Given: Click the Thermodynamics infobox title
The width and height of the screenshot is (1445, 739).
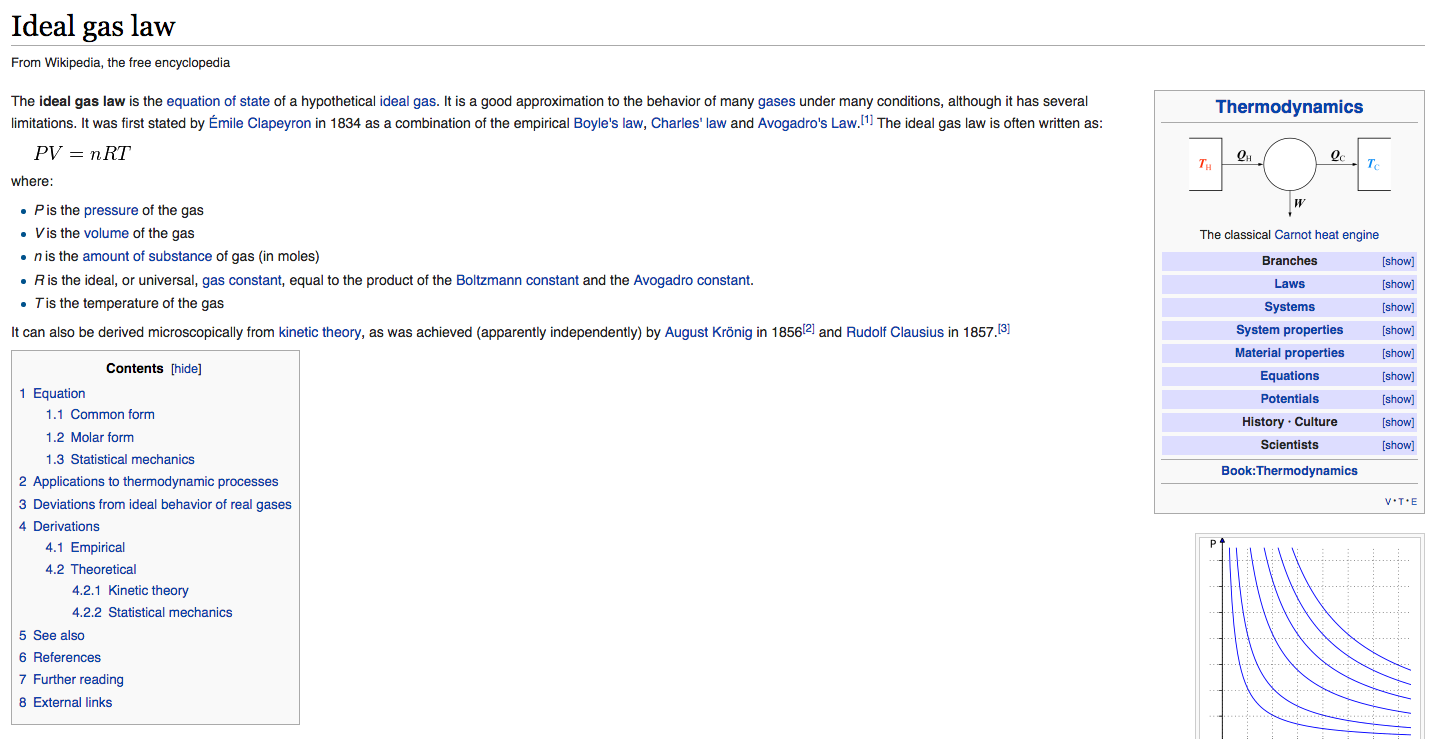Looking at the screenshot, I should click(x=1289, y=107).
